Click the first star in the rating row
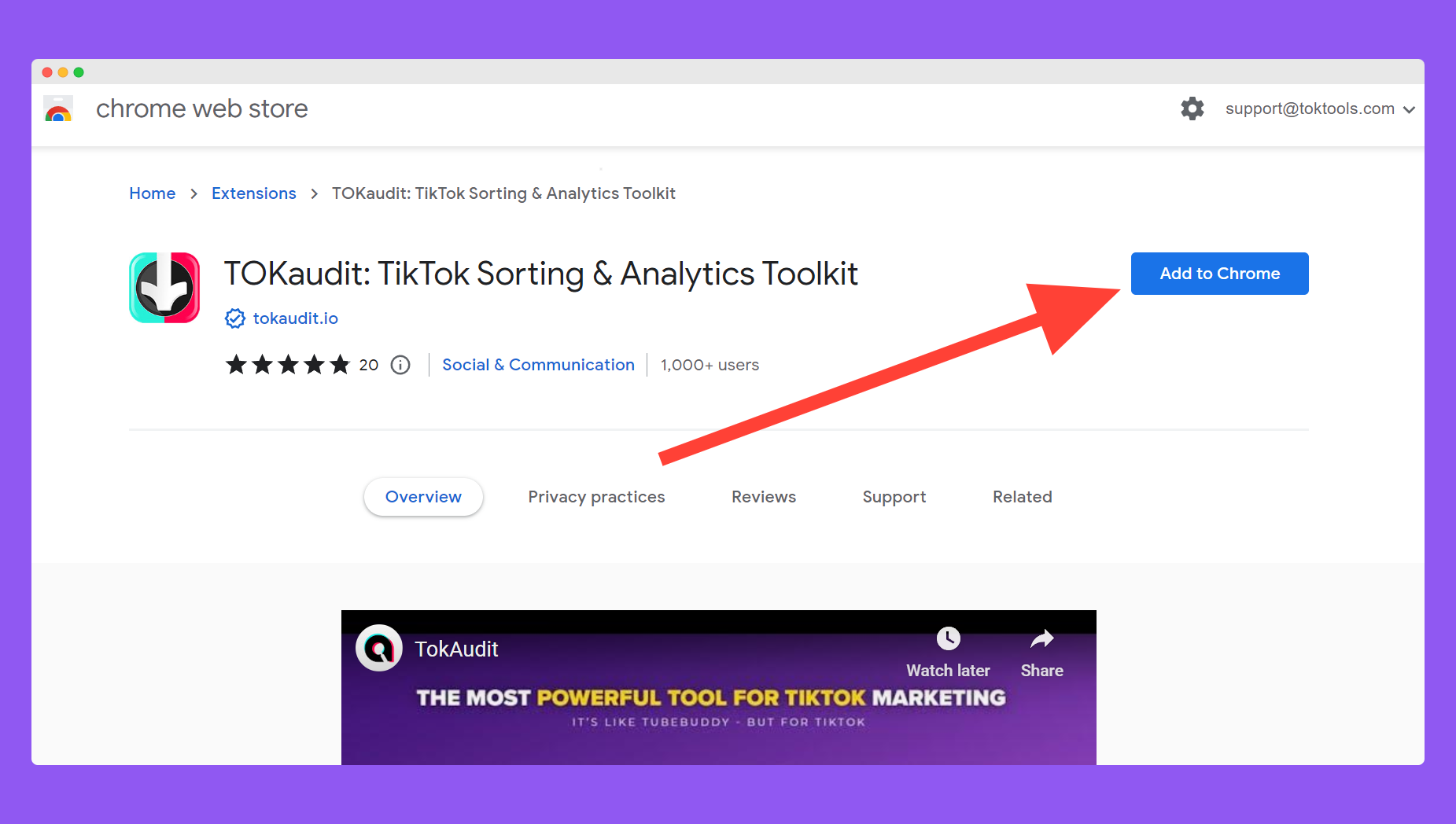This screenshot has height=824, width=1456. [237, 364]
